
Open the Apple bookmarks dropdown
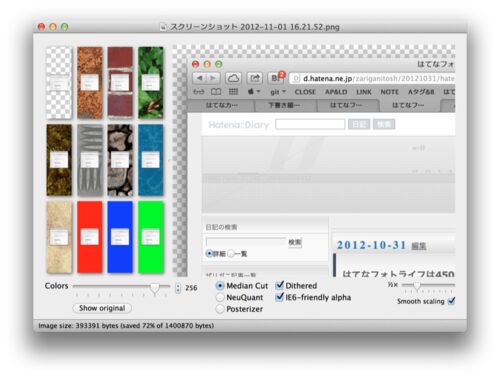point(254,92)
